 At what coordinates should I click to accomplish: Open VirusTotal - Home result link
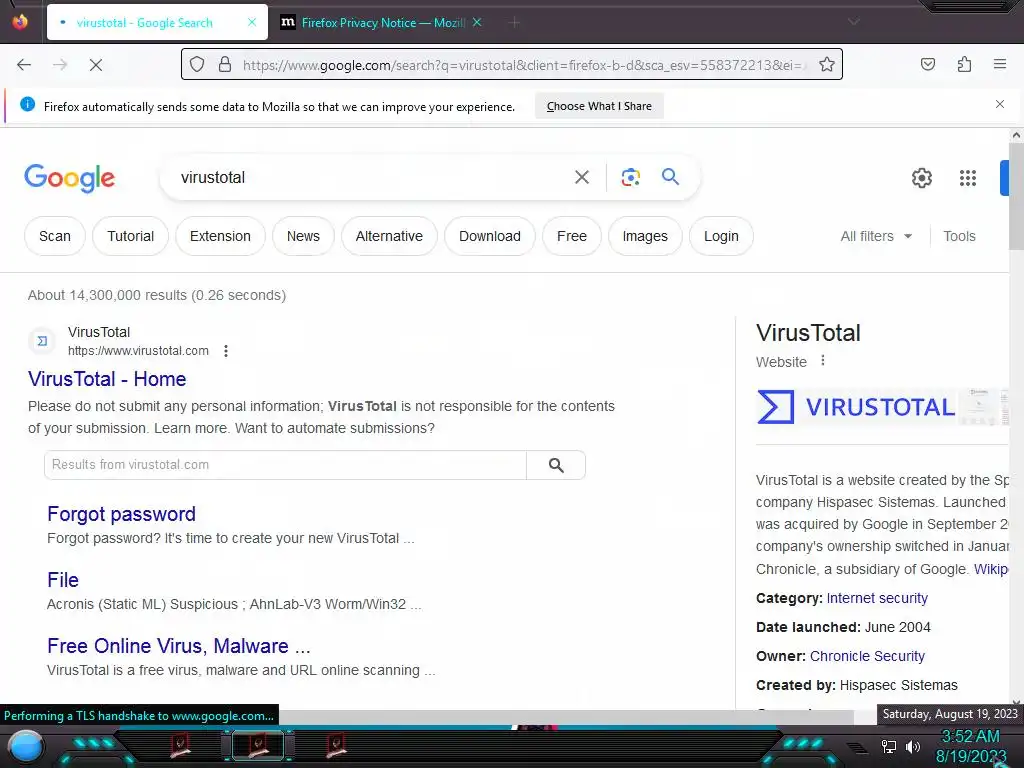[107, 379]
